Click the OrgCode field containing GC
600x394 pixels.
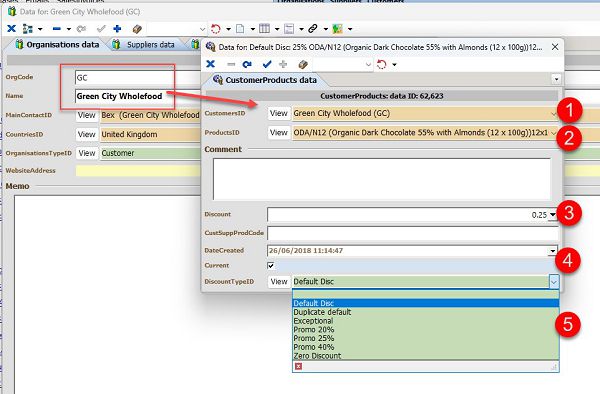(x=138, y=78)
